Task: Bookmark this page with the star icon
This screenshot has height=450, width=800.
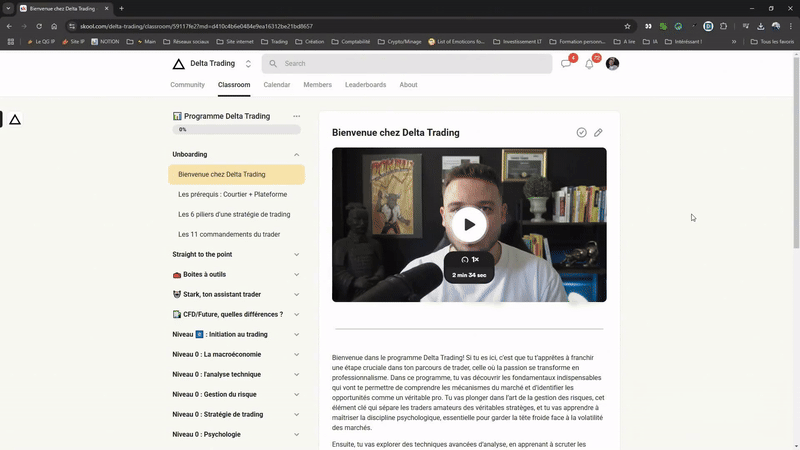Action: pos(627,26)
